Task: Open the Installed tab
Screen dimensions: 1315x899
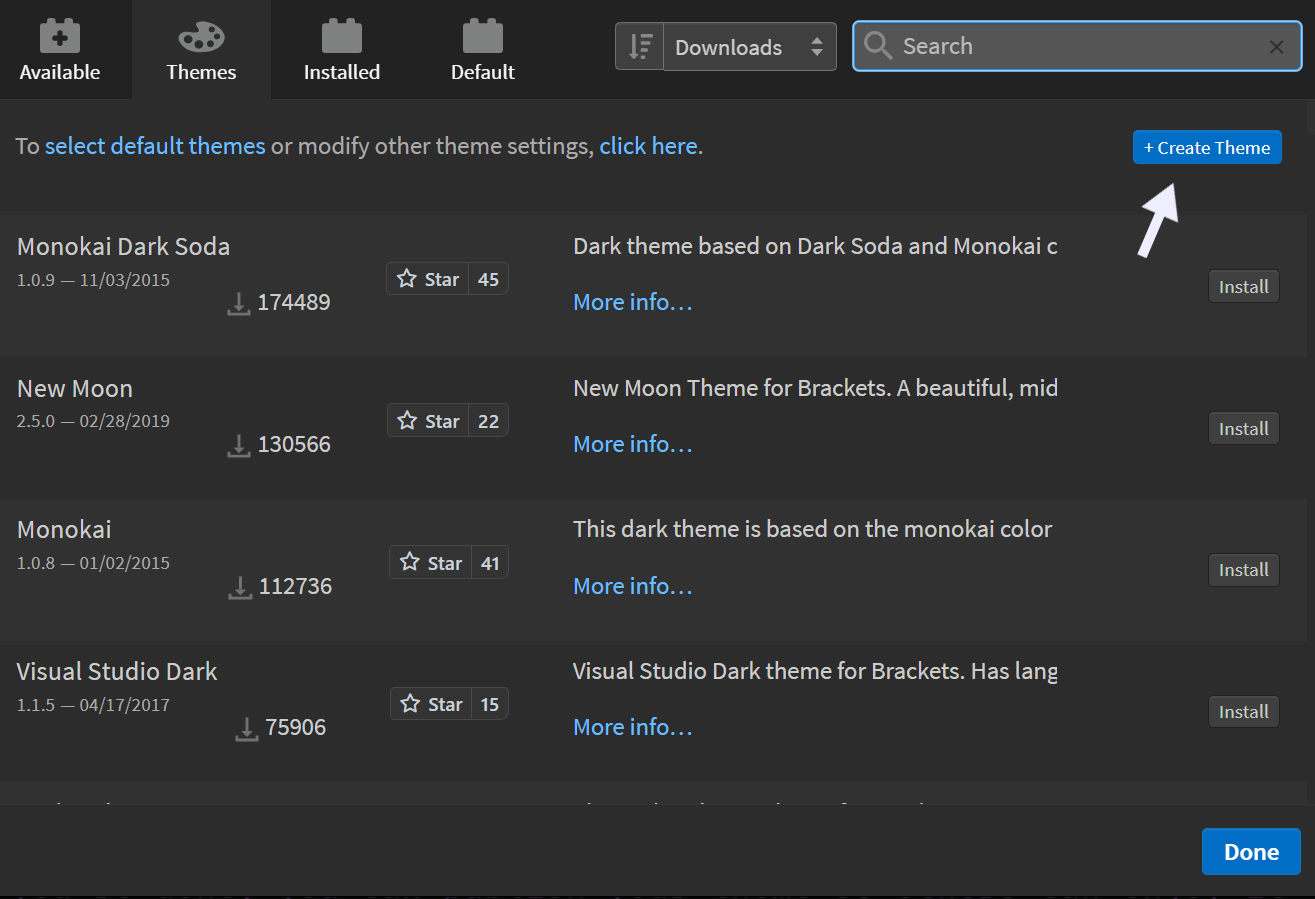Action: pos(342,50)
